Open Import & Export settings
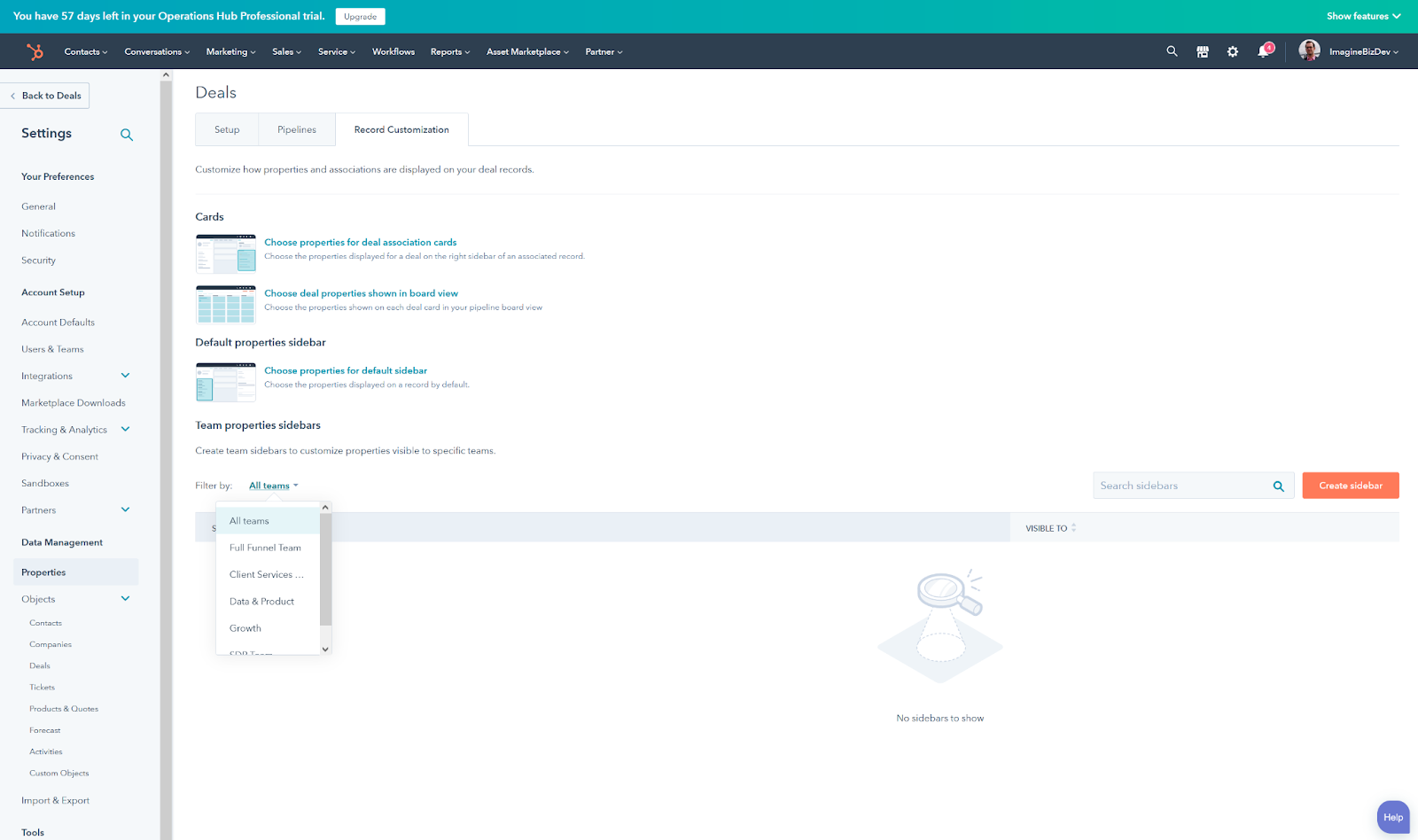 click(56, 800)
